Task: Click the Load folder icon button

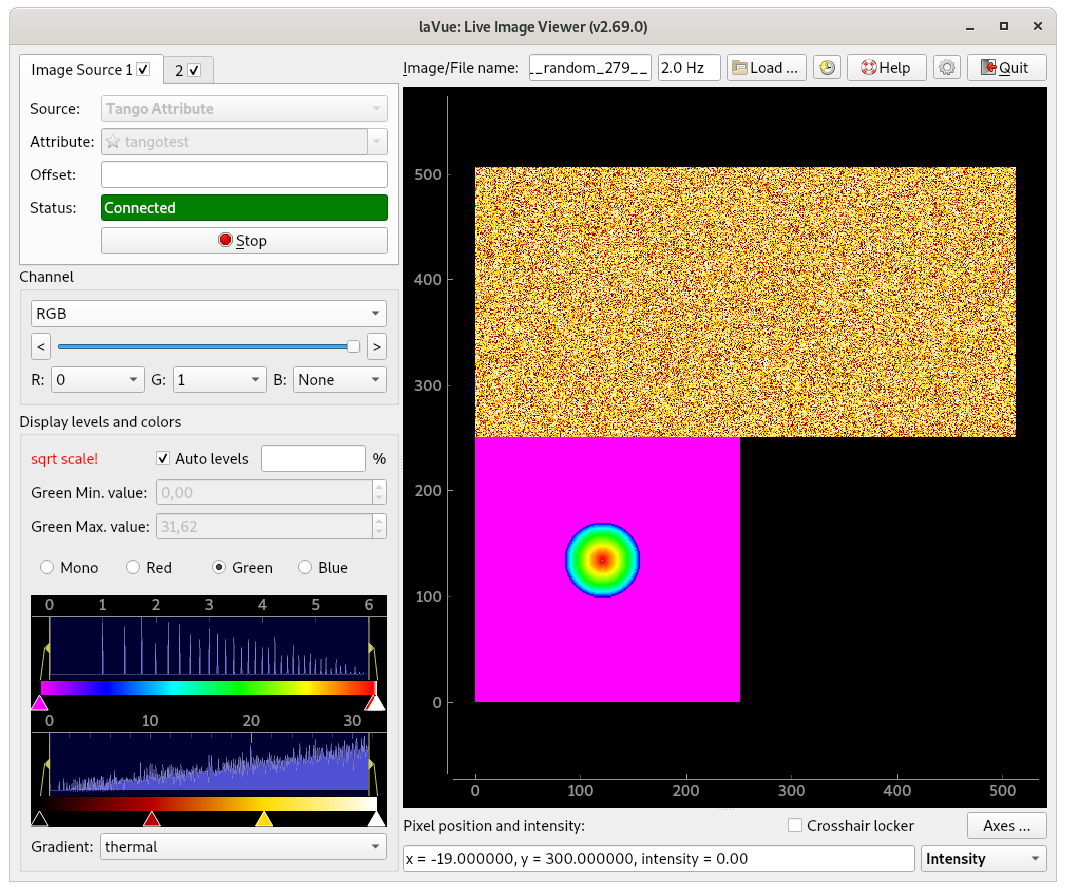Action: (x=766, y=68)
